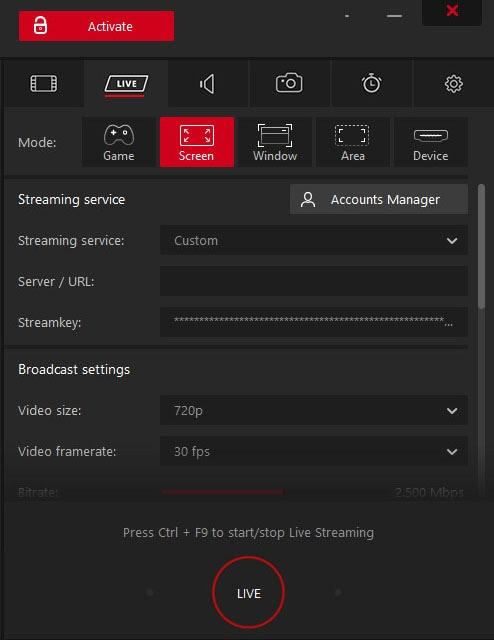Image resolution: width=494 pixels, height=640 pixels.
Task: Expand the Video size dropdown
Action: tap(314, 410)
